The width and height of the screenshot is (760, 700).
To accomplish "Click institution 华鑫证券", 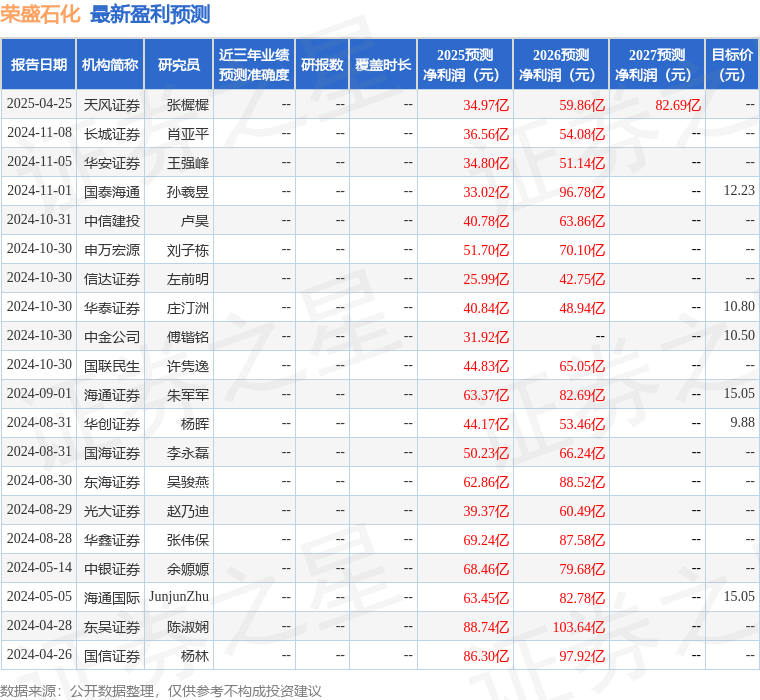I will point(112,540).
